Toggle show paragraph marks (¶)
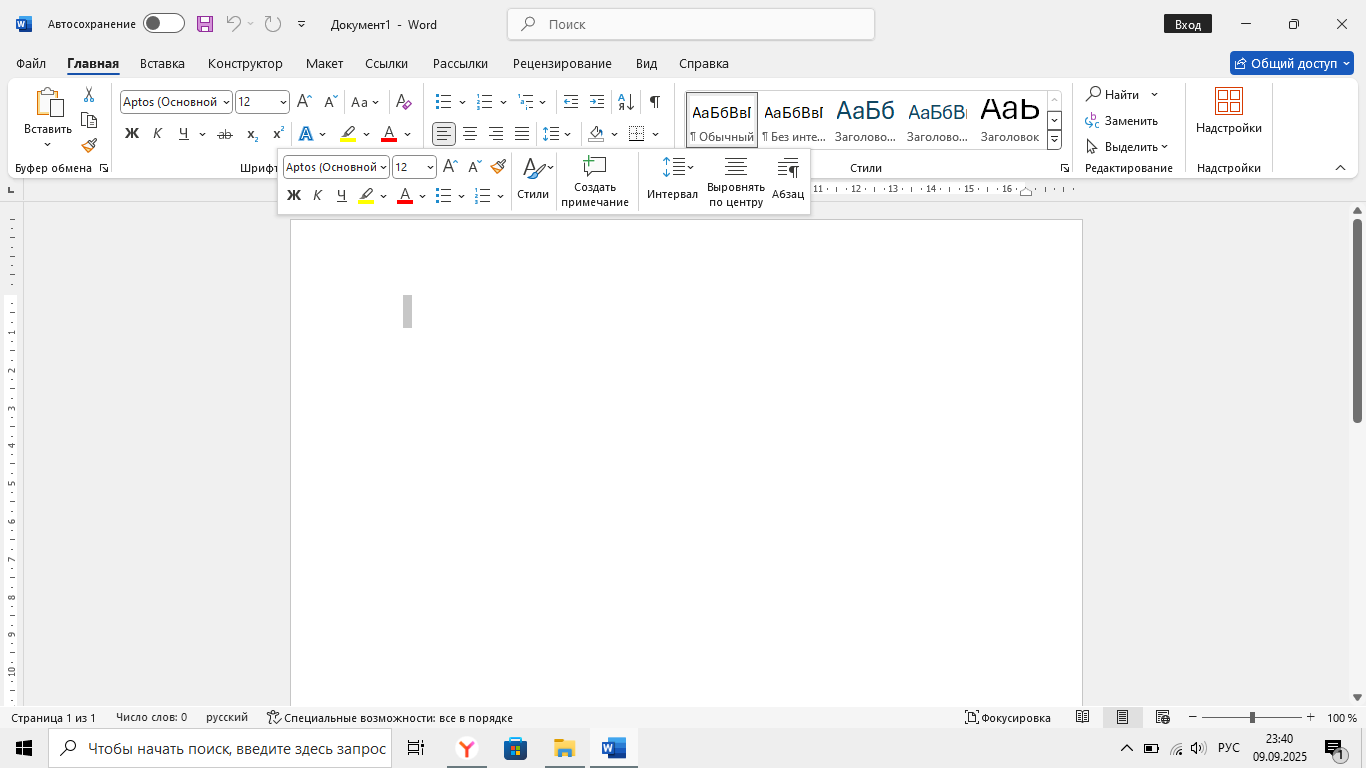Screen dimensions: 1366x768 click(654, 102)
